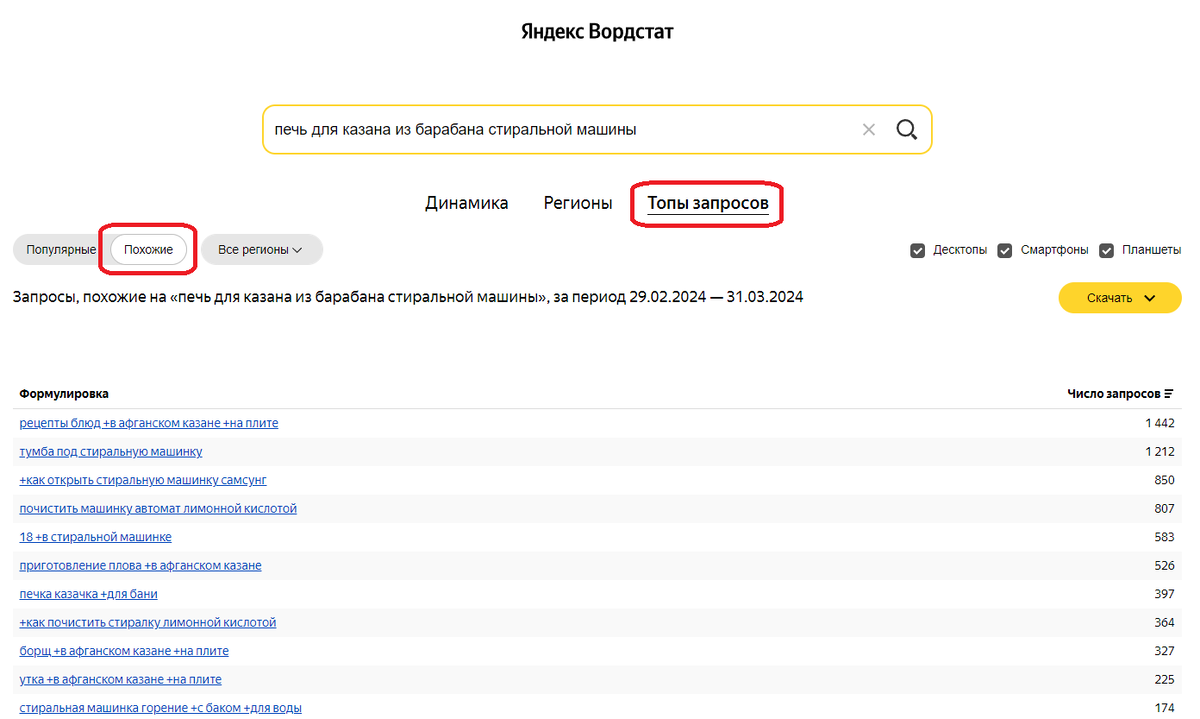Image resolution: width=1200 pixels, height=719 pixels.
Task: Open query тумба под стиральную машинку
Action: click(111, 452)
